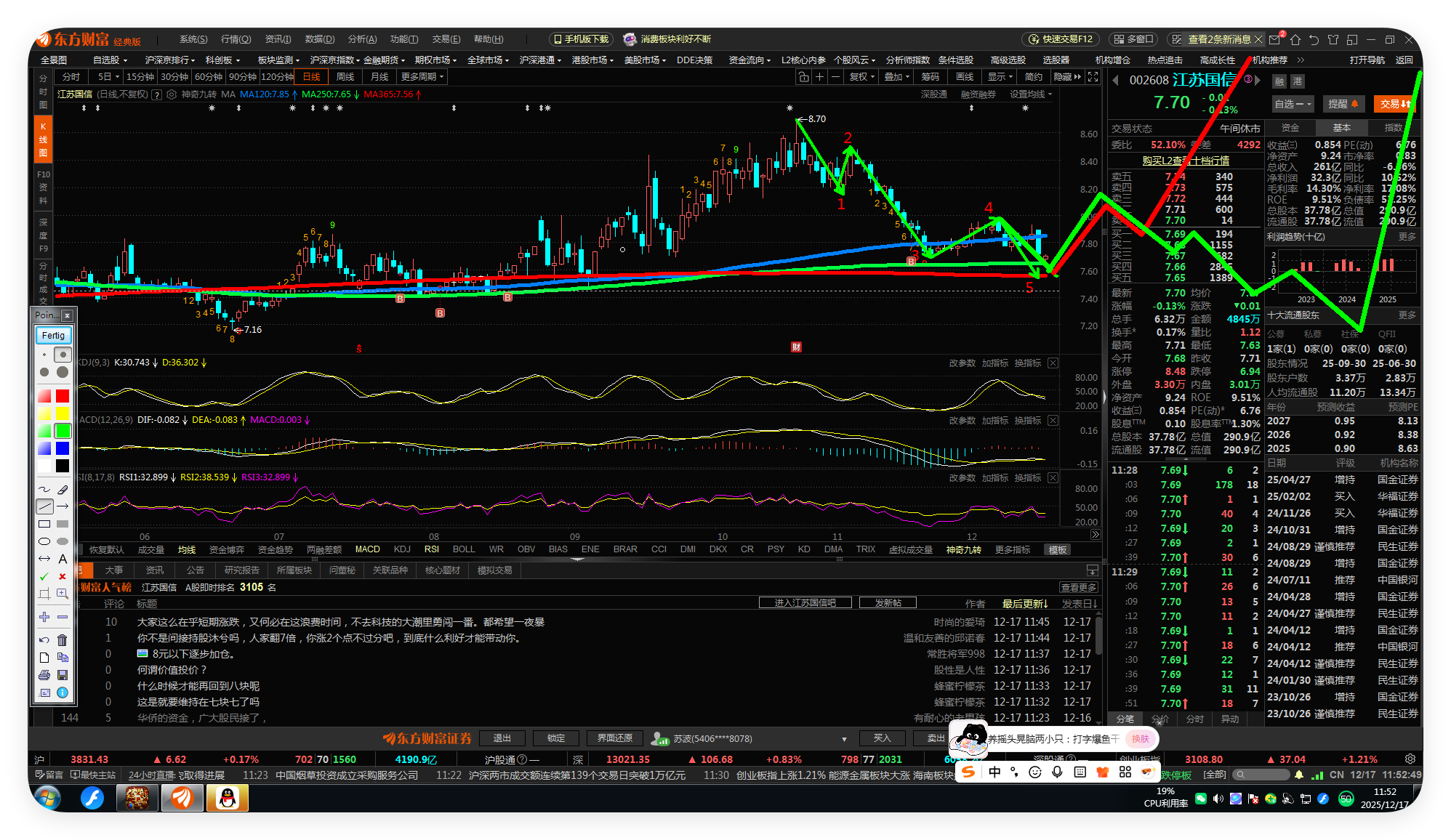The width and height of the screenshot is (1451, 840).
Task: Pick the arrow line drawing tool
Action: pos(63,506)
